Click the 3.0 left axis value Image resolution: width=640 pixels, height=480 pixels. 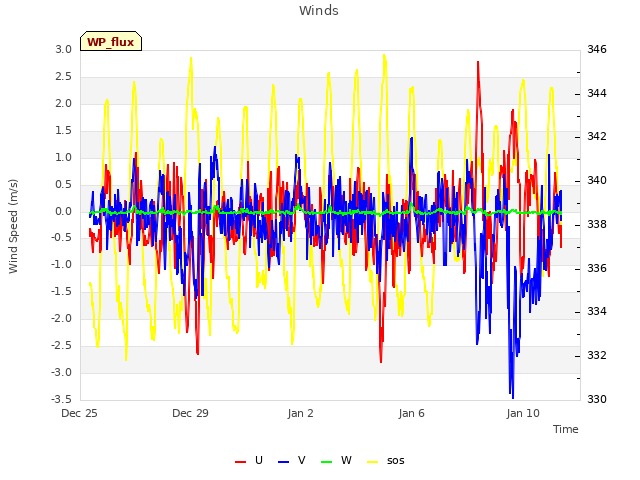click(64, 49)
